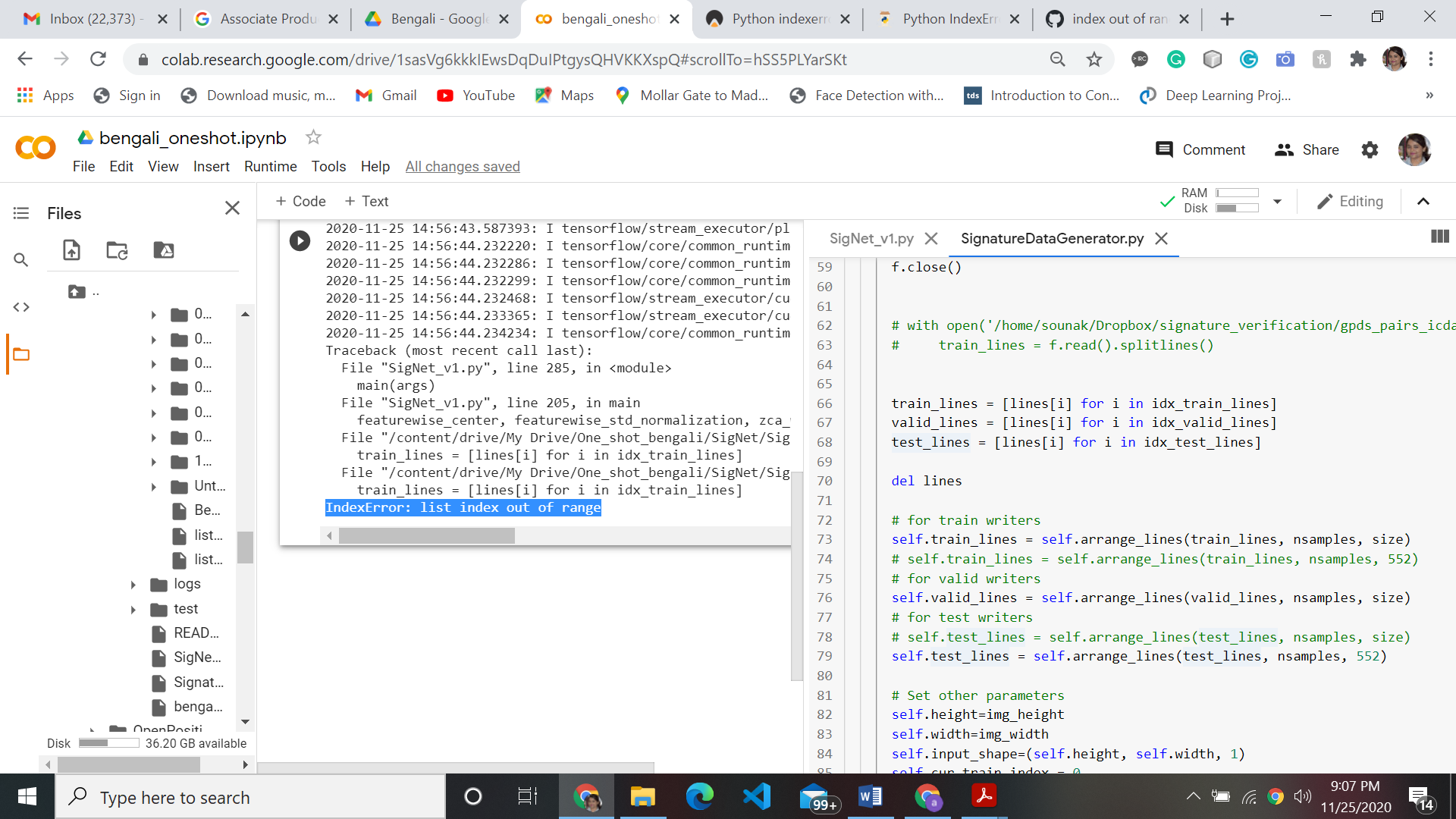
Task: Click the Share button
Action: 1307,150
